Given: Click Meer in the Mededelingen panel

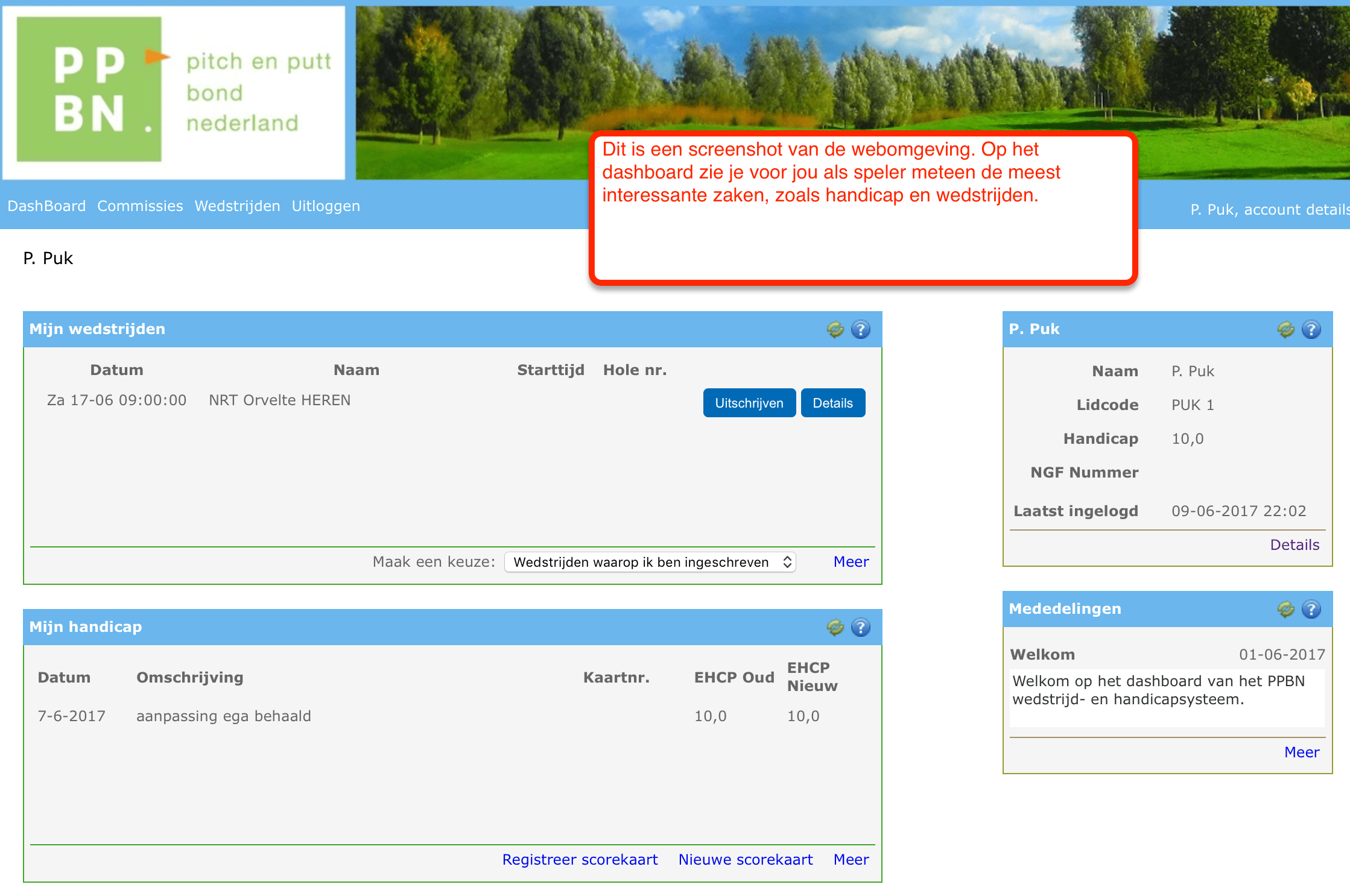Looking at the screenshot, I should point(1301,752).
